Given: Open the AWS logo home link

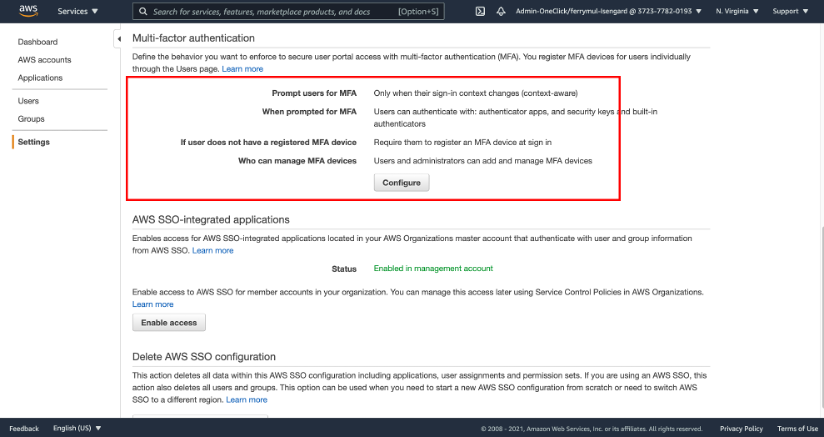Looking at the screenshot, I should pyautogui.click(x=28, y=11).
